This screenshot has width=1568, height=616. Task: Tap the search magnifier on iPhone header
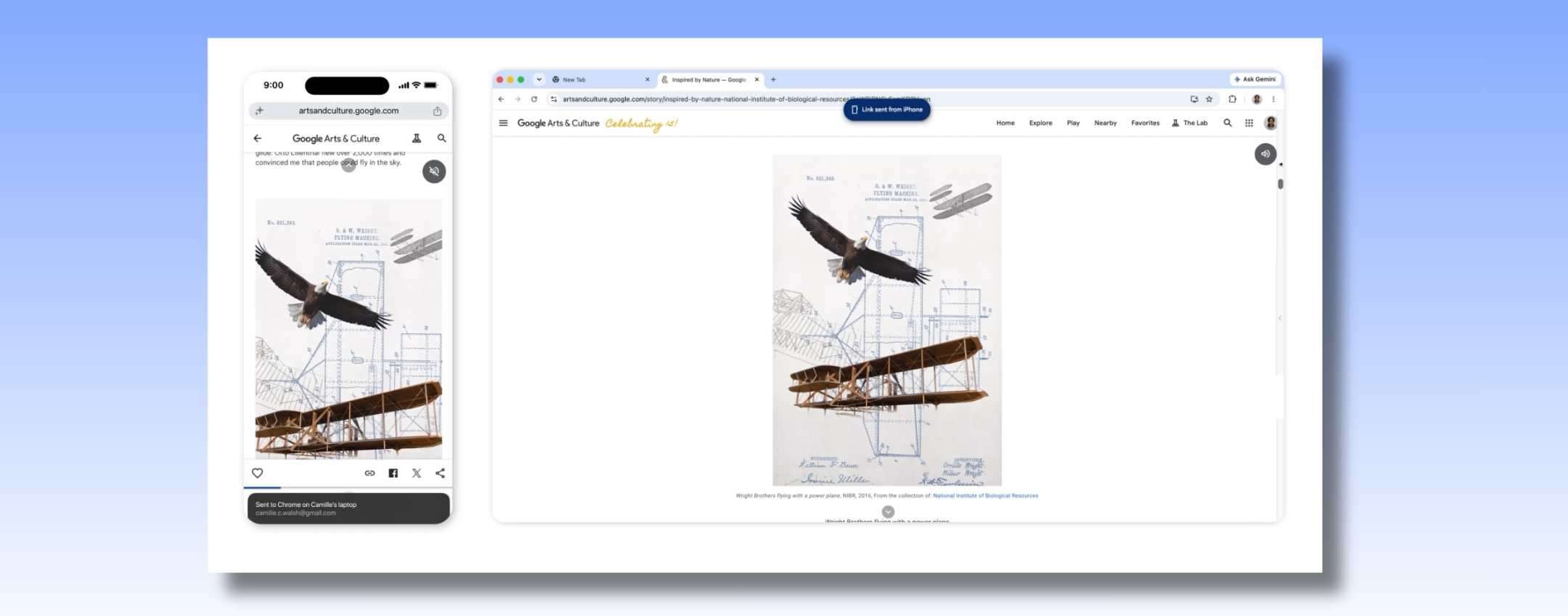click(x=441, y=138)
